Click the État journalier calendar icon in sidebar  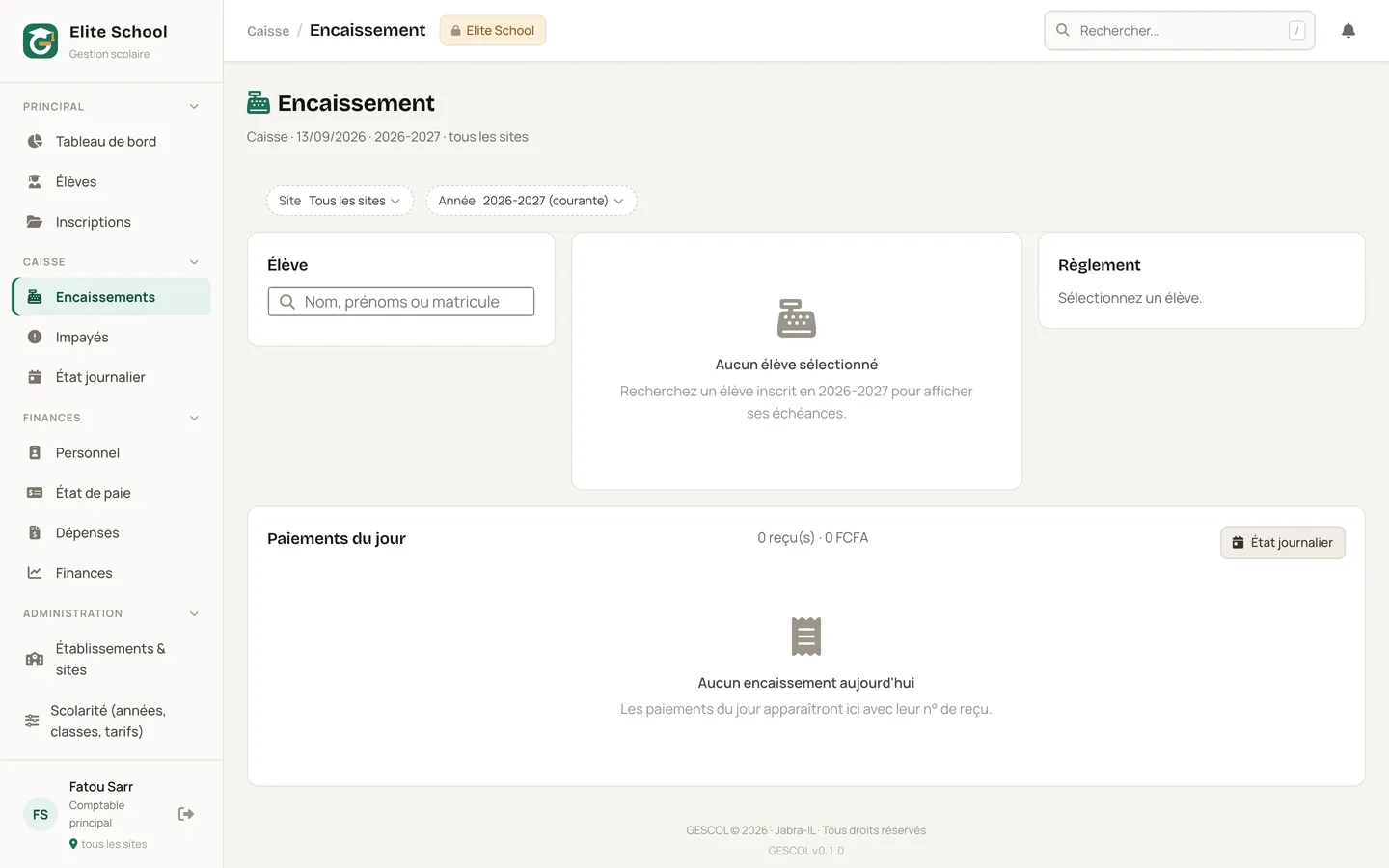pos(35,377)
